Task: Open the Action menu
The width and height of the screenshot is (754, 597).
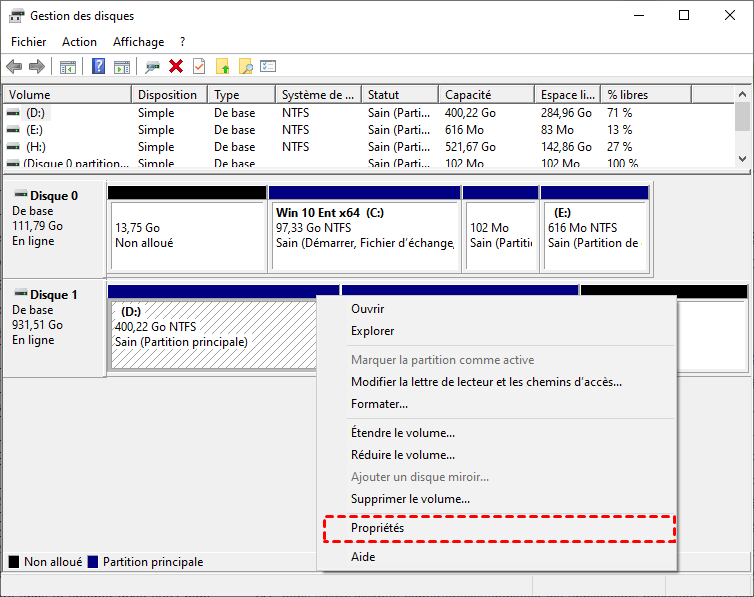Action: [x=79, y=42]
